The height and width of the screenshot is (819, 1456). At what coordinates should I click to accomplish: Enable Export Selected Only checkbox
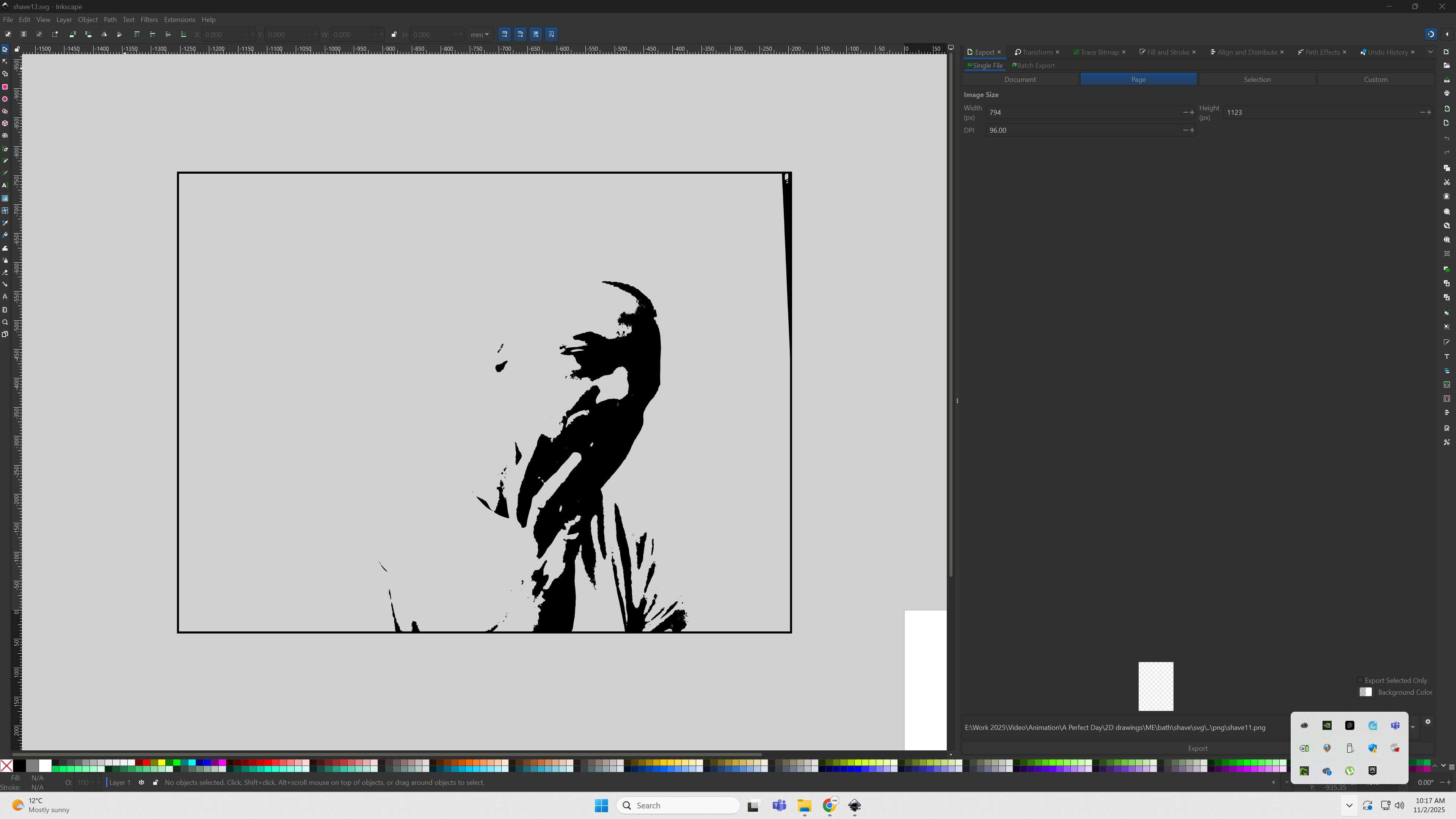[1360, 680]
